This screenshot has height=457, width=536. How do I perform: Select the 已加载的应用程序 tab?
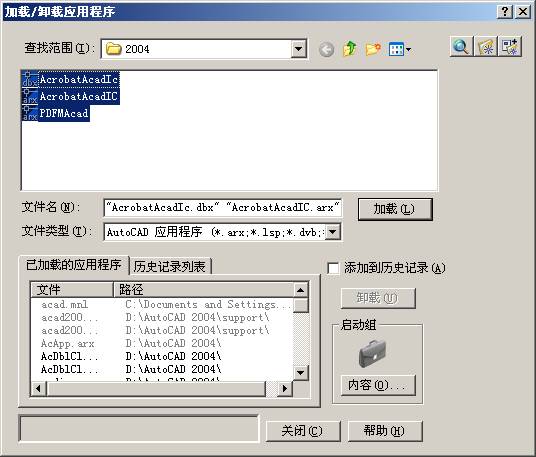tap(73, 265)
